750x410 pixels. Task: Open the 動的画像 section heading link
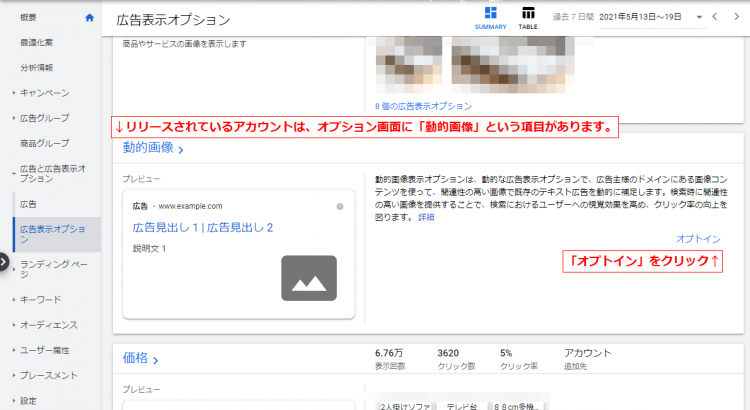[153, 148]
